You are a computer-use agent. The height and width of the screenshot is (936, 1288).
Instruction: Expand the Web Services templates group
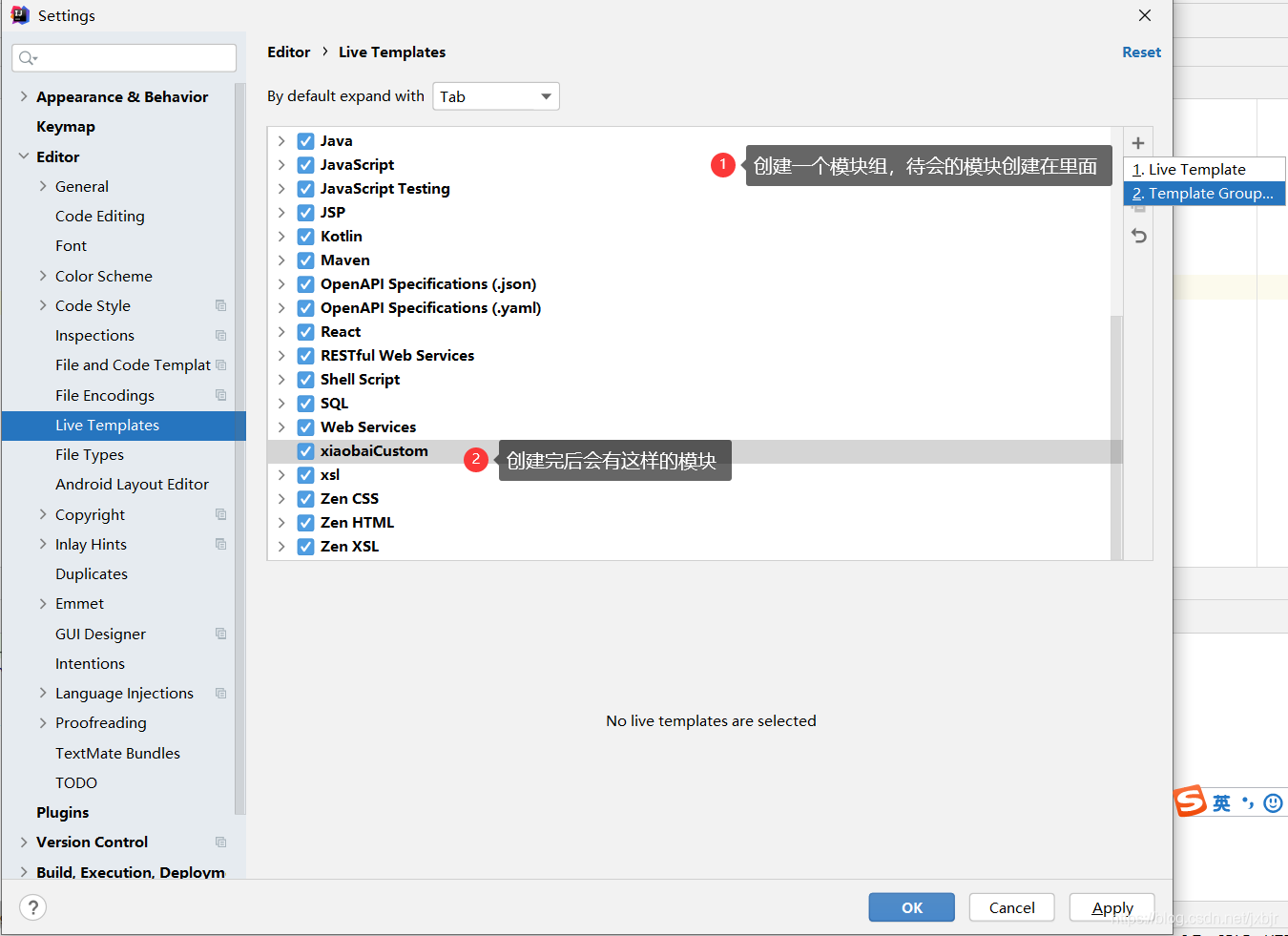[x=281, y=427]
